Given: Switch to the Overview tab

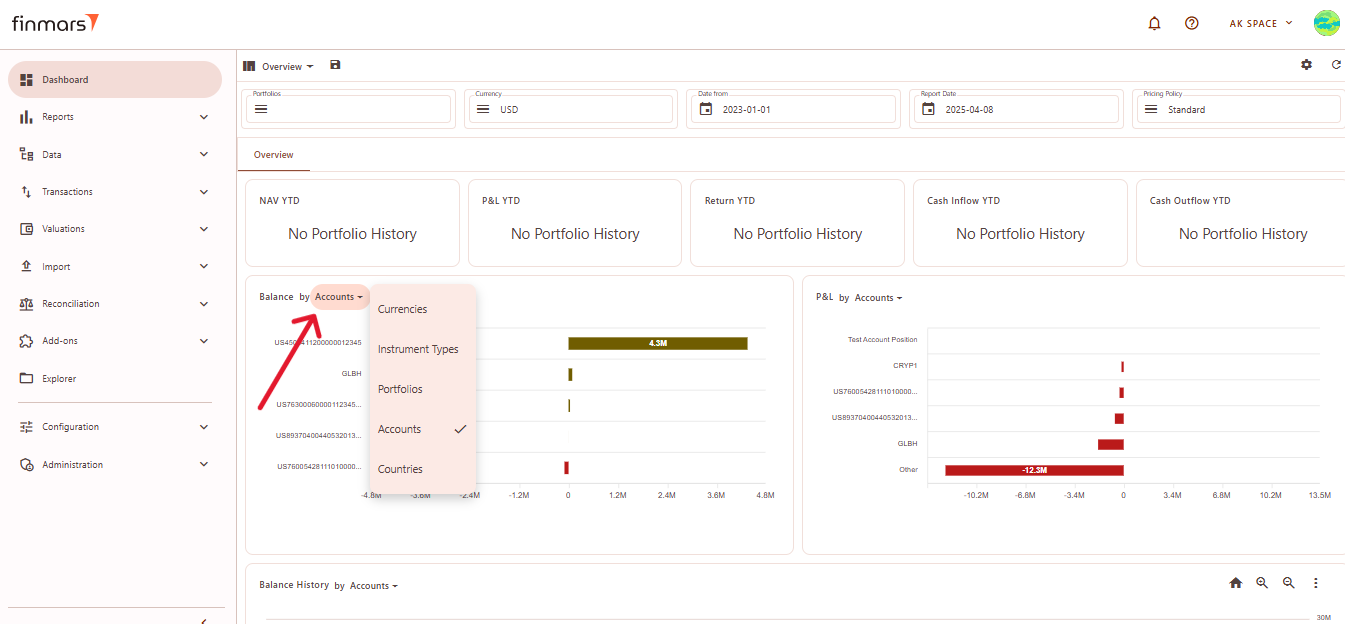Looking at the screenshot, I should tap(273, 155).
